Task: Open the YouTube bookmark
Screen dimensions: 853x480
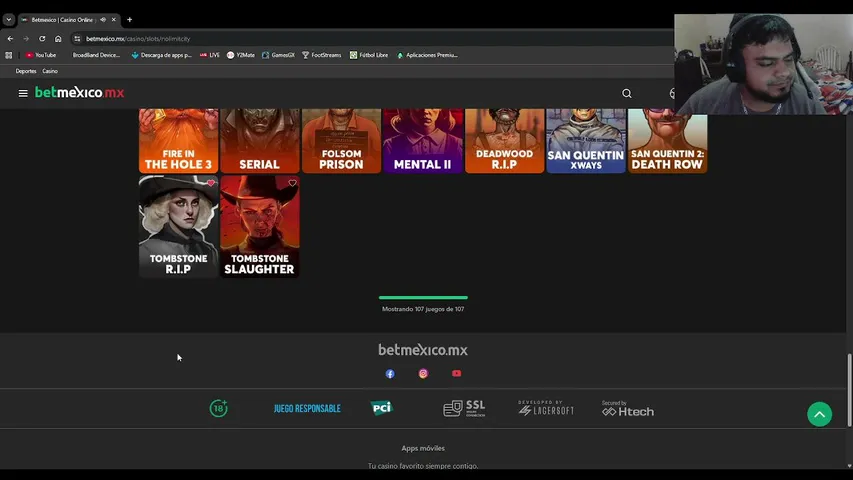Action: [41, 55]
